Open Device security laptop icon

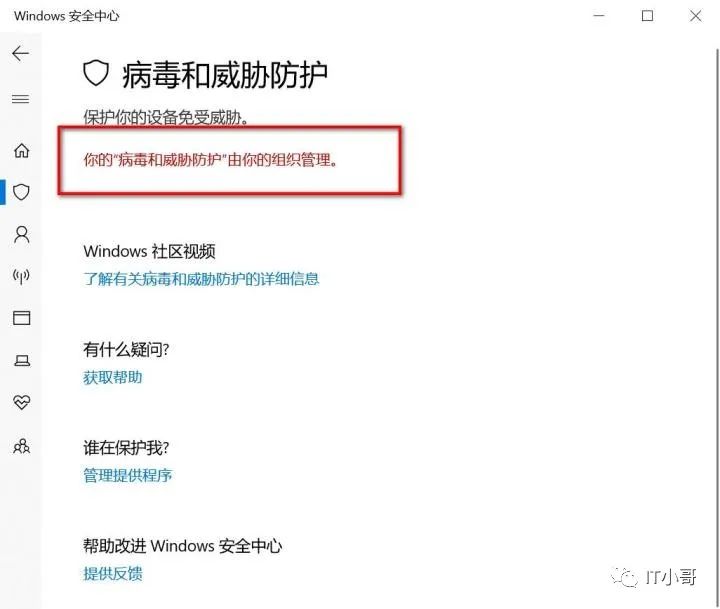(x=22, y=361)
